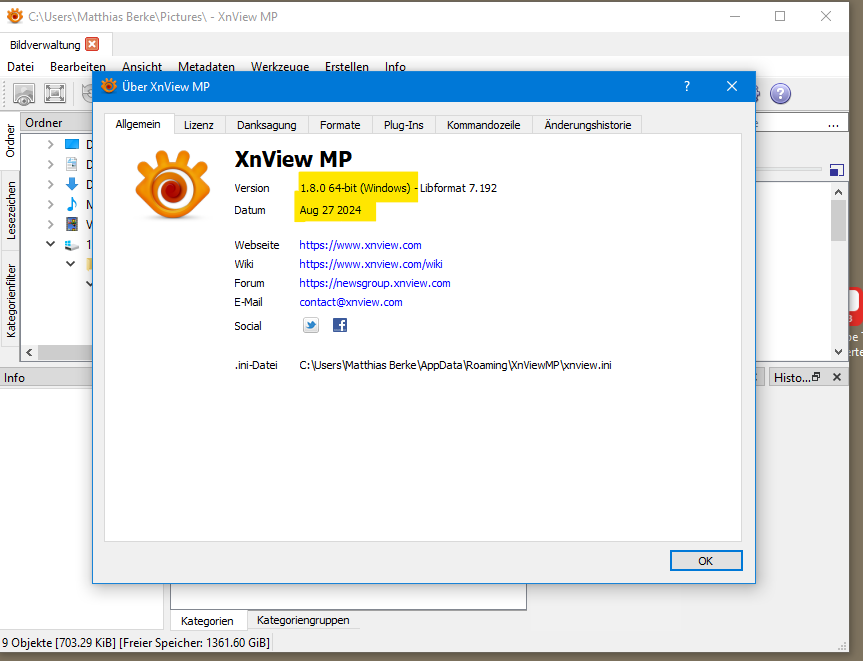Open the Twitter social link icon

(x=310, y=324)
